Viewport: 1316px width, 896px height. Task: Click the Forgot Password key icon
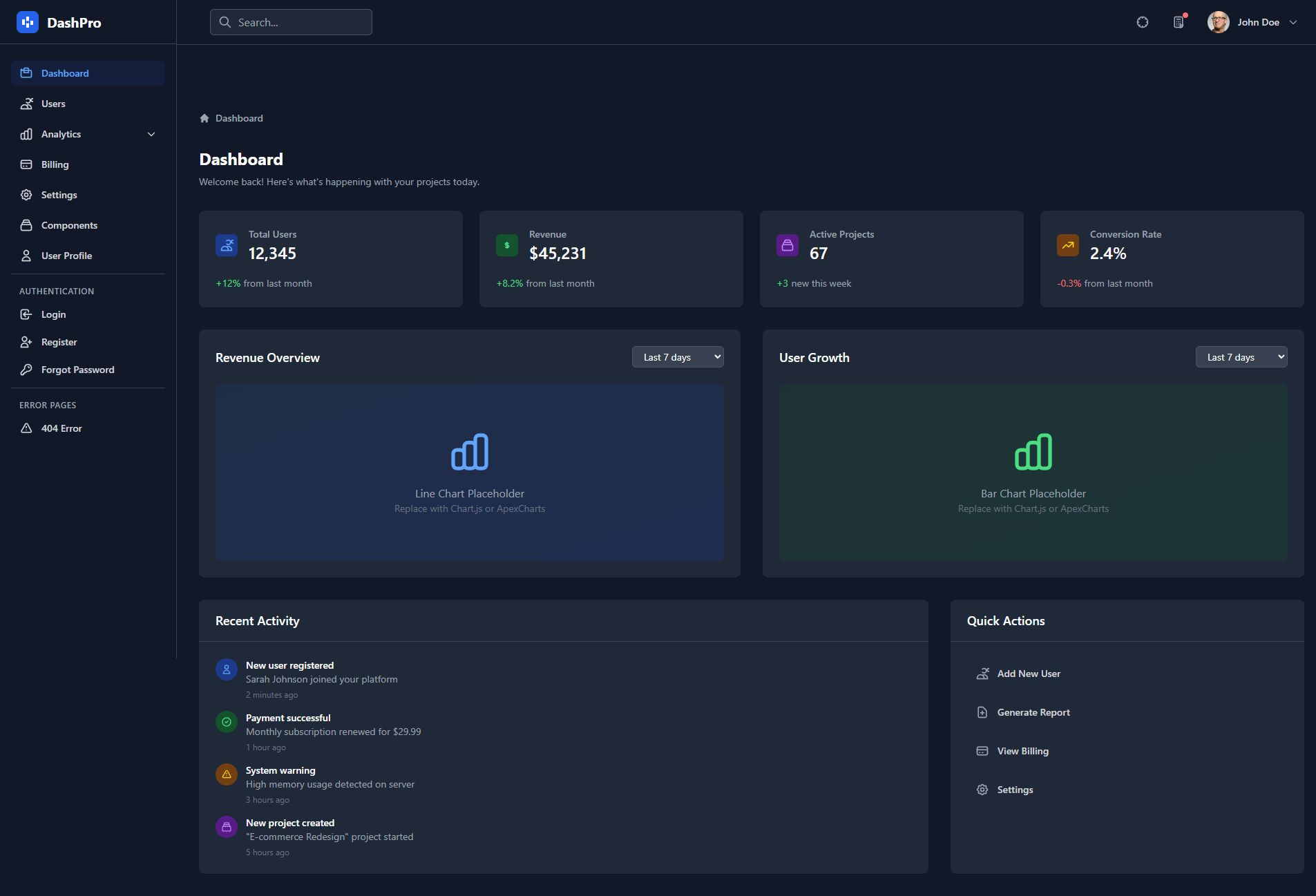(26, 370)
